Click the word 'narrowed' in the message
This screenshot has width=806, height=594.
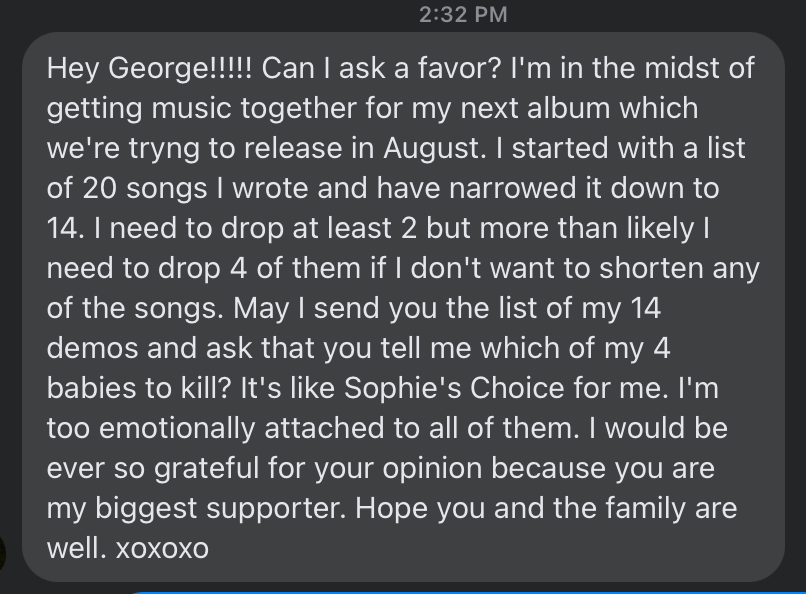(x=512, y=188)
